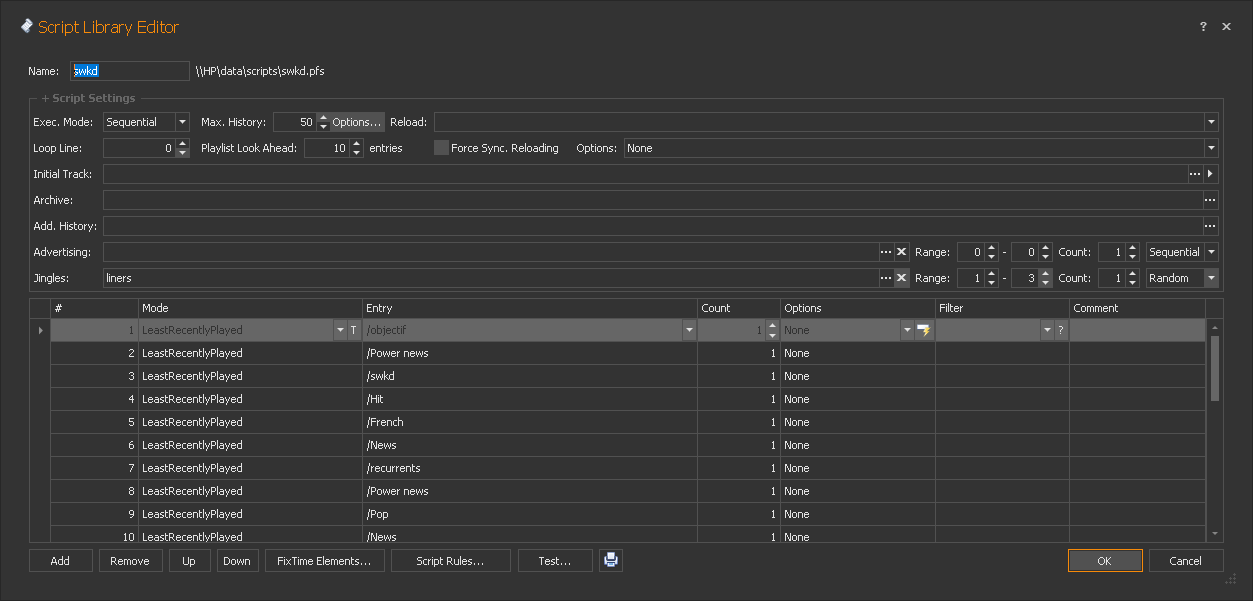Open the Reload dropdown
Viewport: 1253px width, 601px height.
point(1211,122)
